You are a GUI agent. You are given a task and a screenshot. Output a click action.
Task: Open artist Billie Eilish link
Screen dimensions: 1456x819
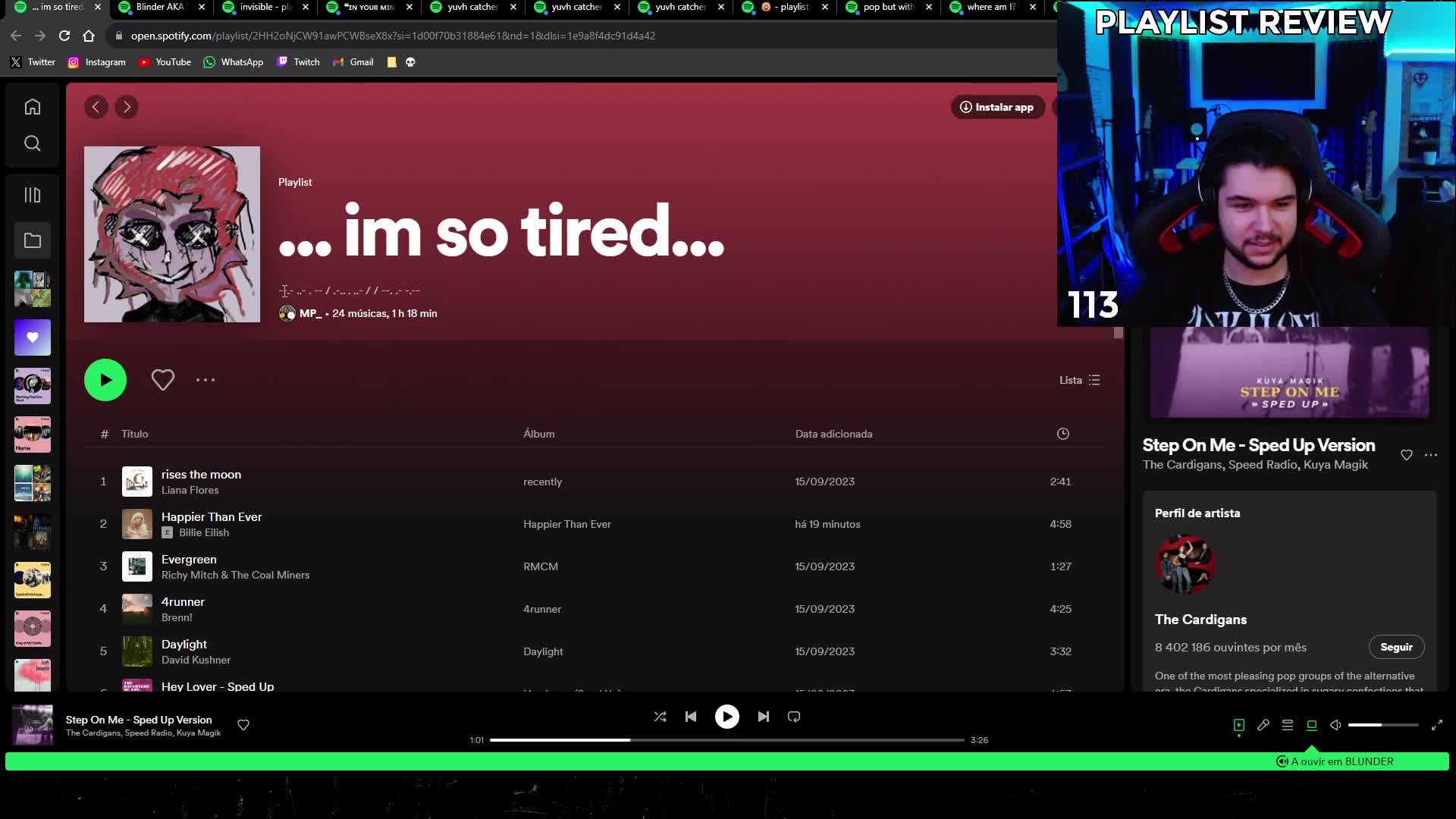click(204, 532)
